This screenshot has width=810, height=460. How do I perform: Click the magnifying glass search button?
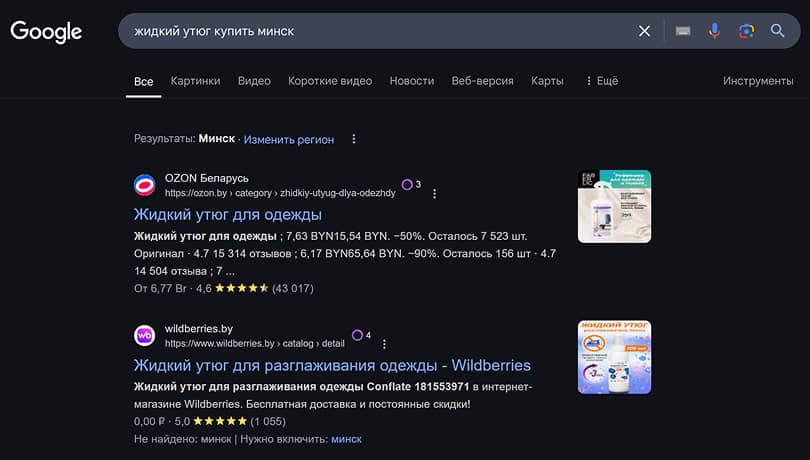click(x=777, y=31)
